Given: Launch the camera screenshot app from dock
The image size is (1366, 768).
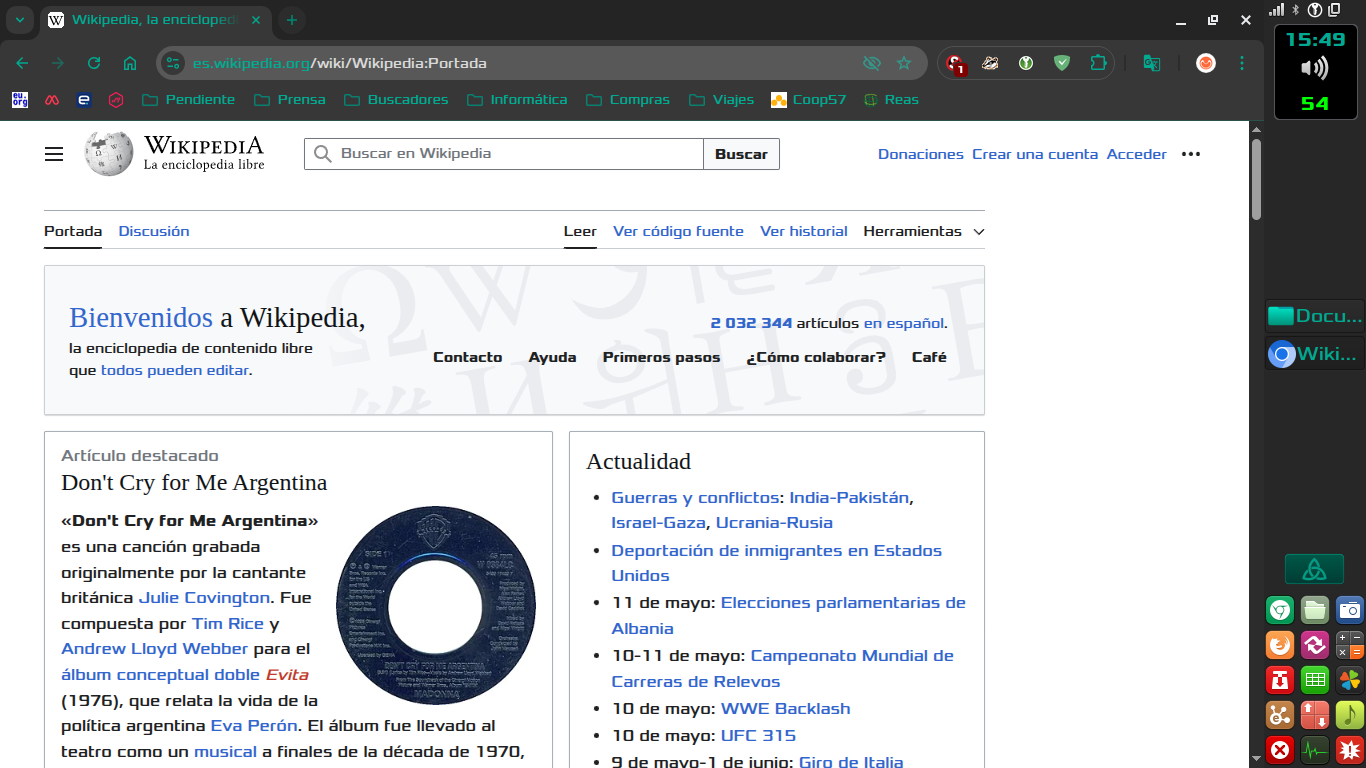Looking at the screenshot, I should (1350, 609).
